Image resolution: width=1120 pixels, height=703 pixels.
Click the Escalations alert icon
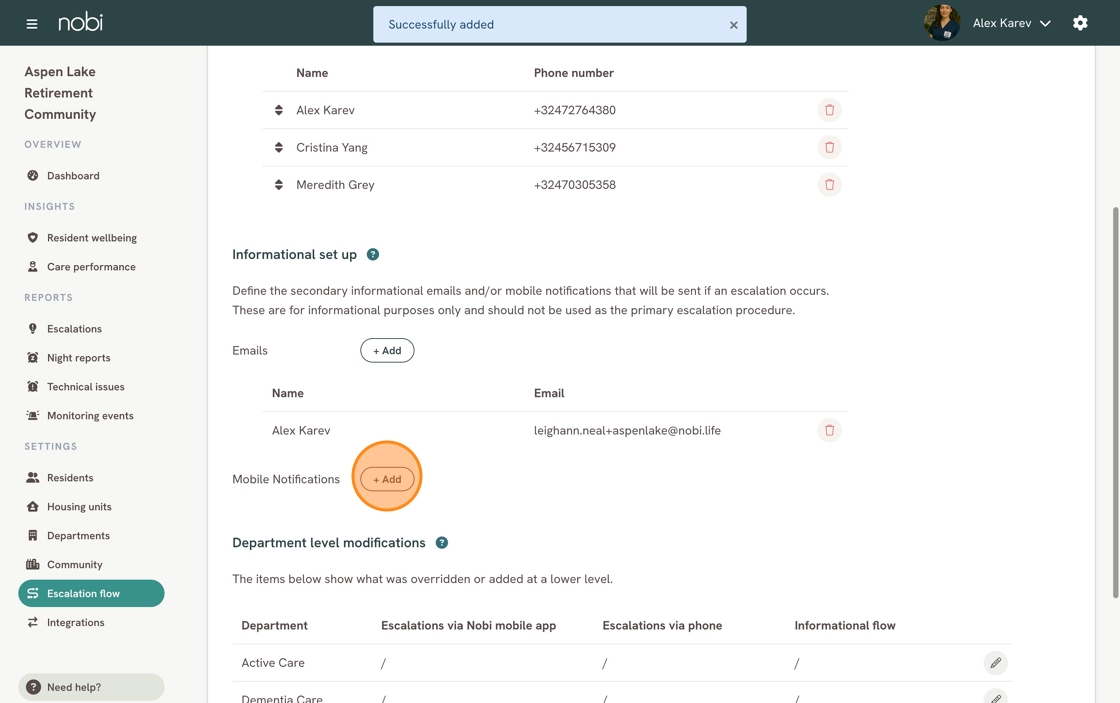pyautogui.click(x=33, y=329)
